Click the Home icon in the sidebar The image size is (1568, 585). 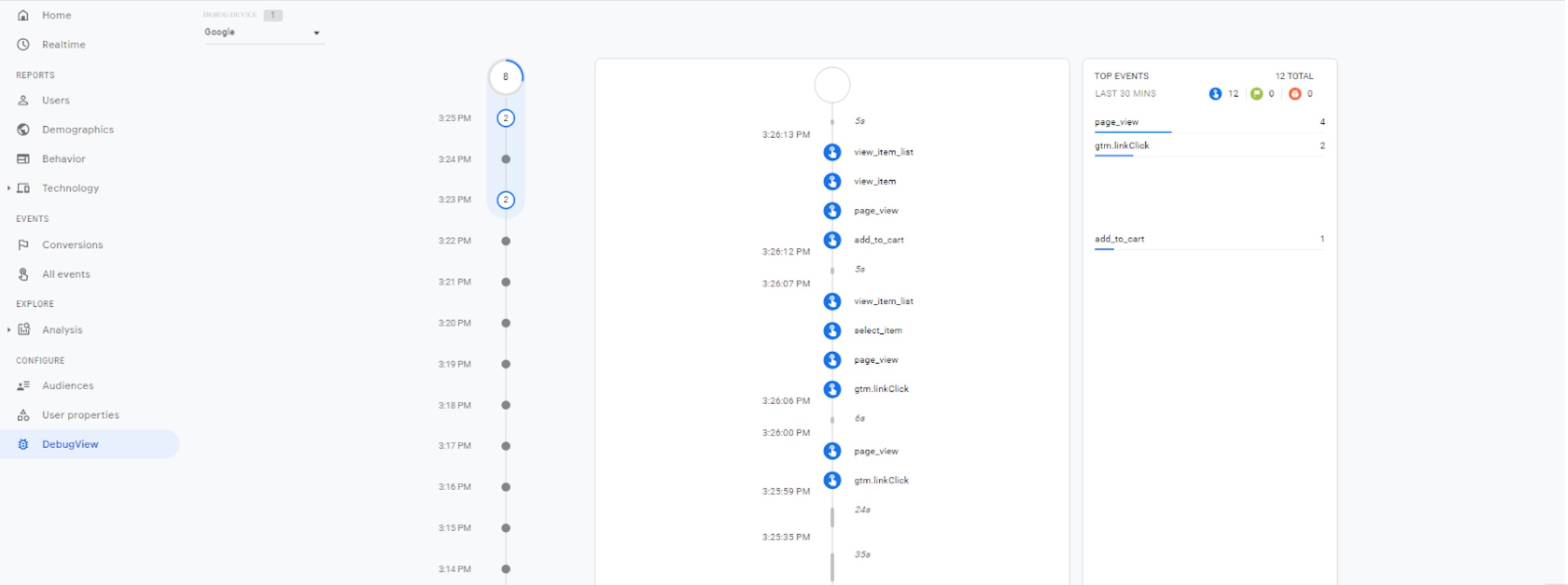coord(23,15)
